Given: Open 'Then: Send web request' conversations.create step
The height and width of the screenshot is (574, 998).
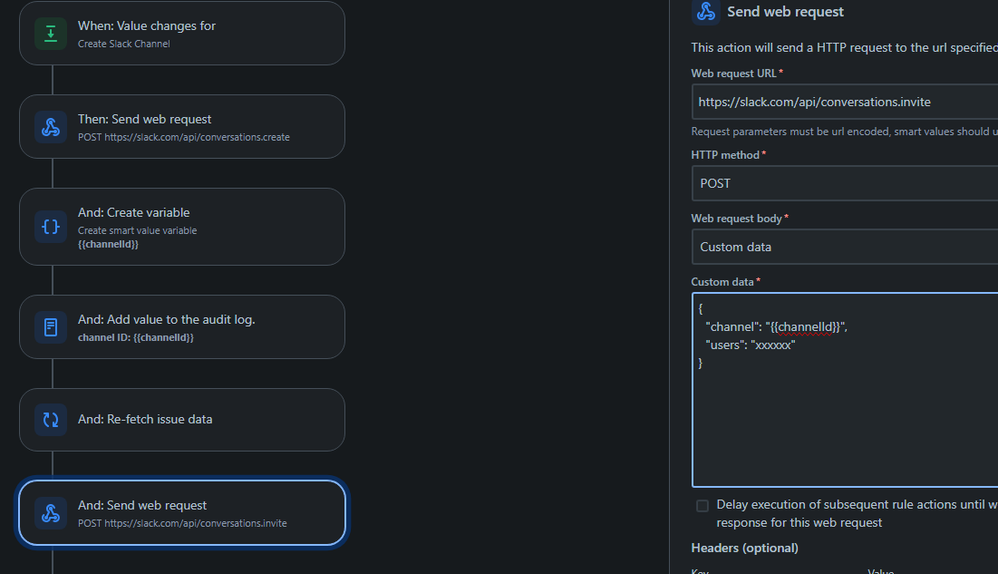Looking at the screenshot, I should tap(182, 127).
